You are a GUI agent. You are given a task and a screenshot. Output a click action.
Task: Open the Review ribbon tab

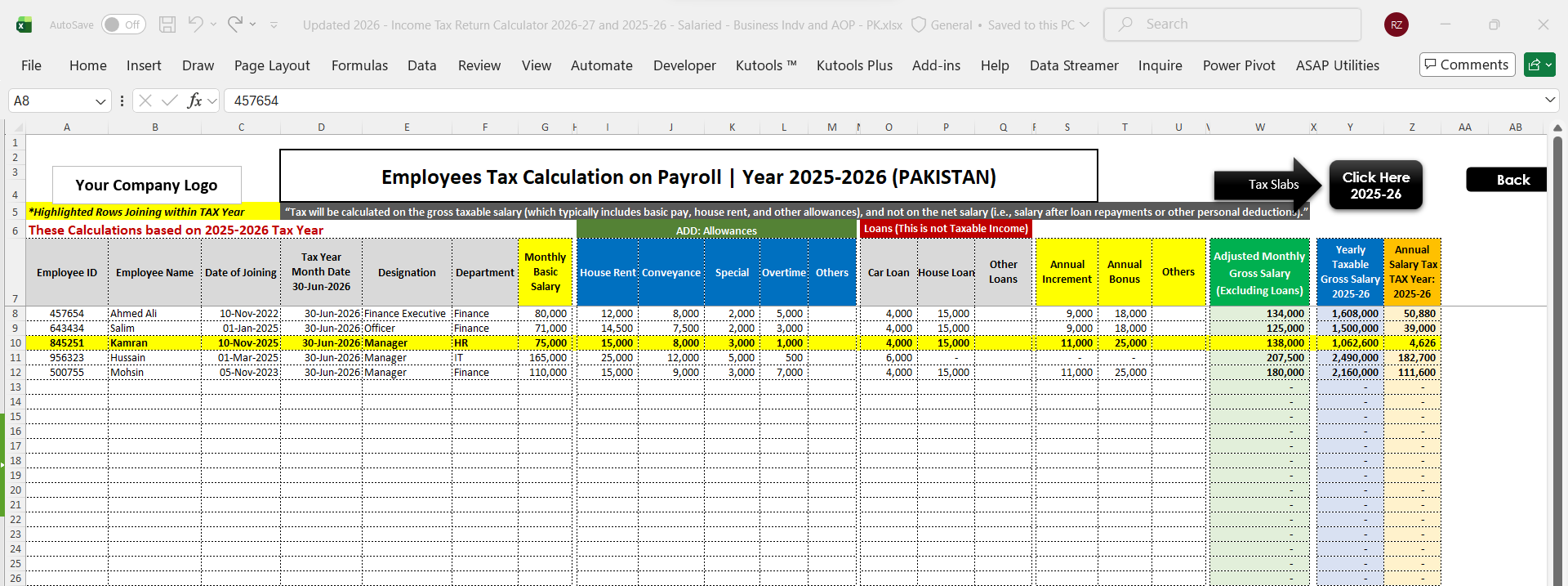coord(479,65)
